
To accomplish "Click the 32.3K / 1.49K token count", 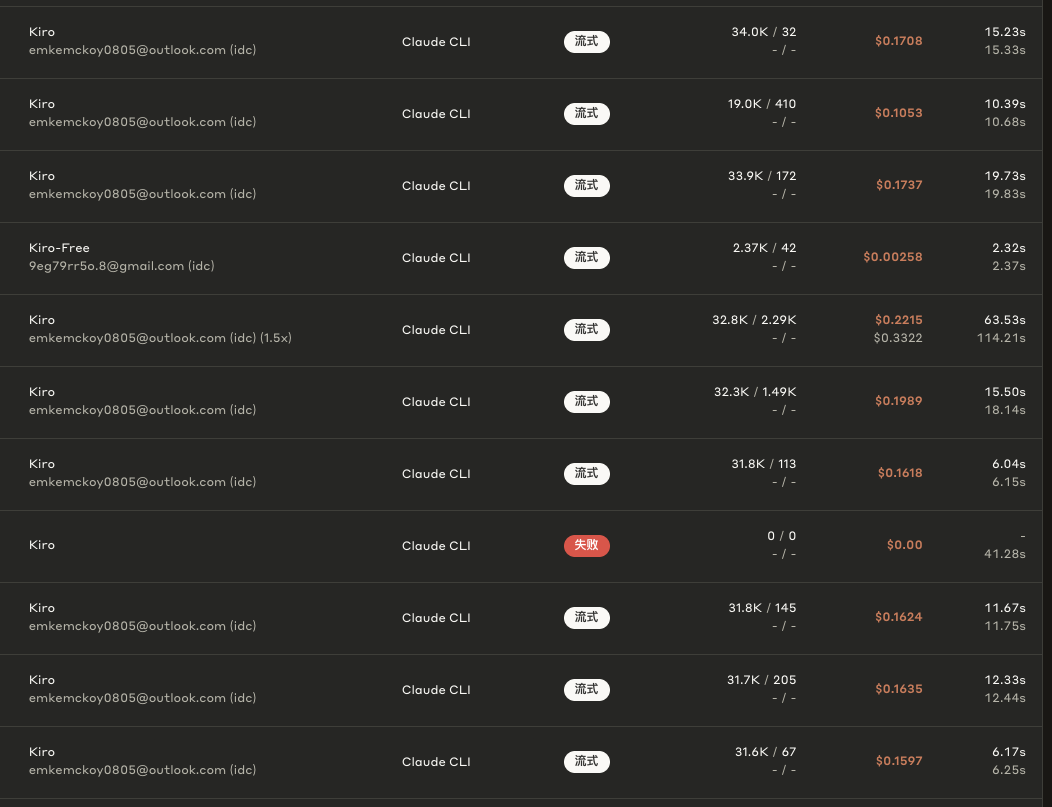I will tap(755, 392).
